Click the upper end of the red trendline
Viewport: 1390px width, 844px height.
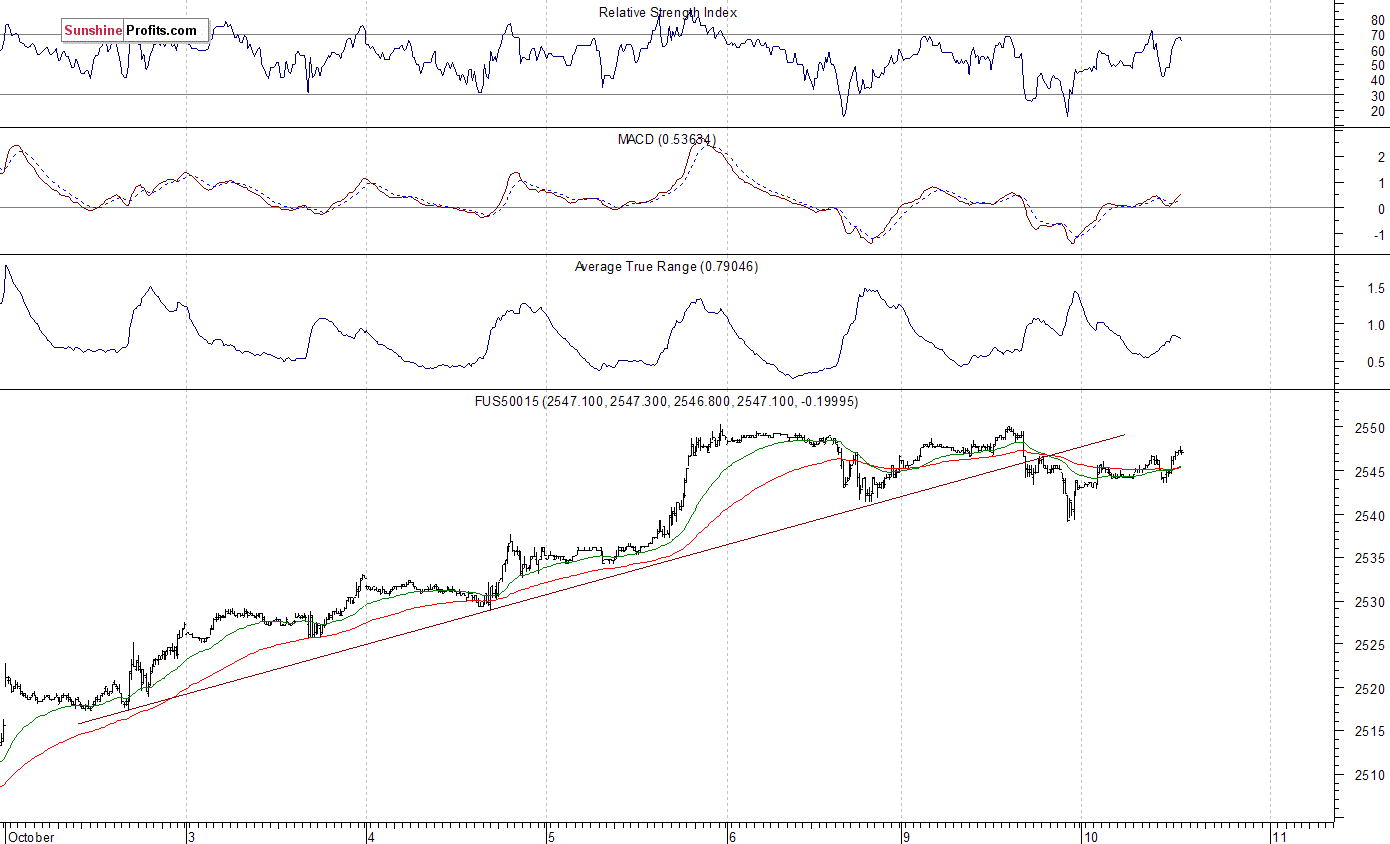pyautogui.click(x=1124, y=434)
